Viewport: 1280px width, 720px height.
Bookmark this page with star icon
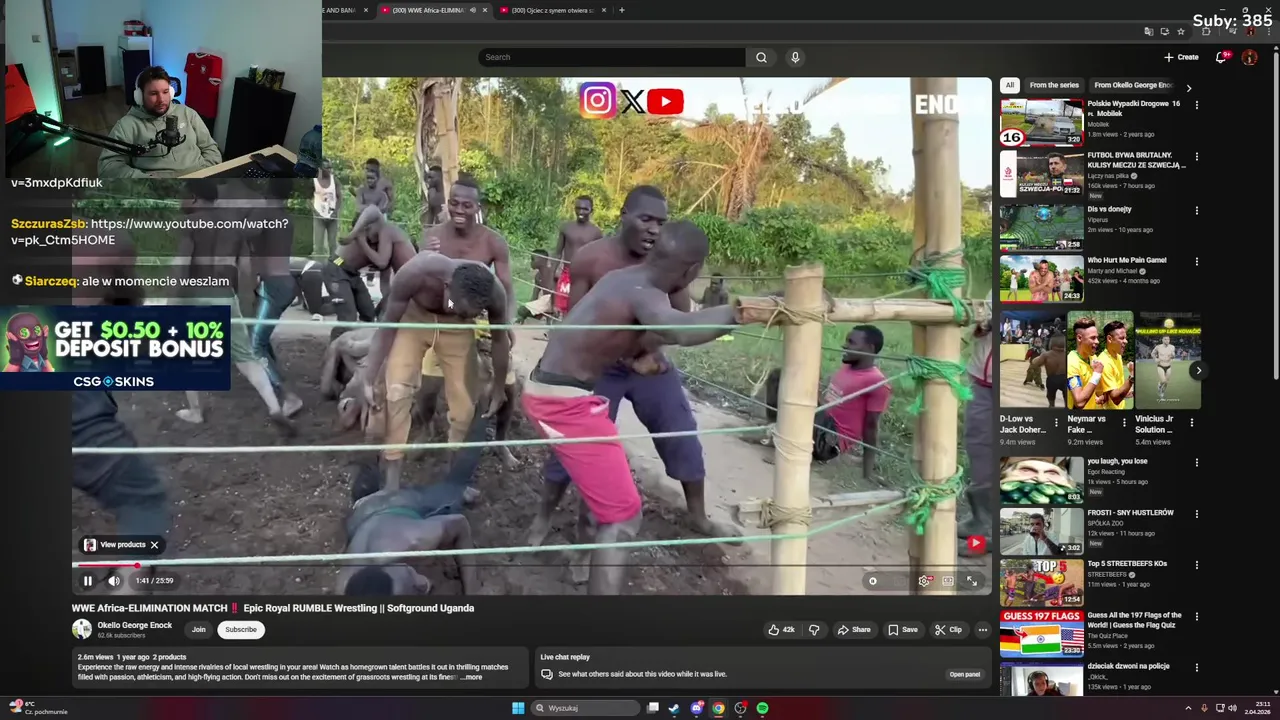click(x=1181, y=31)
